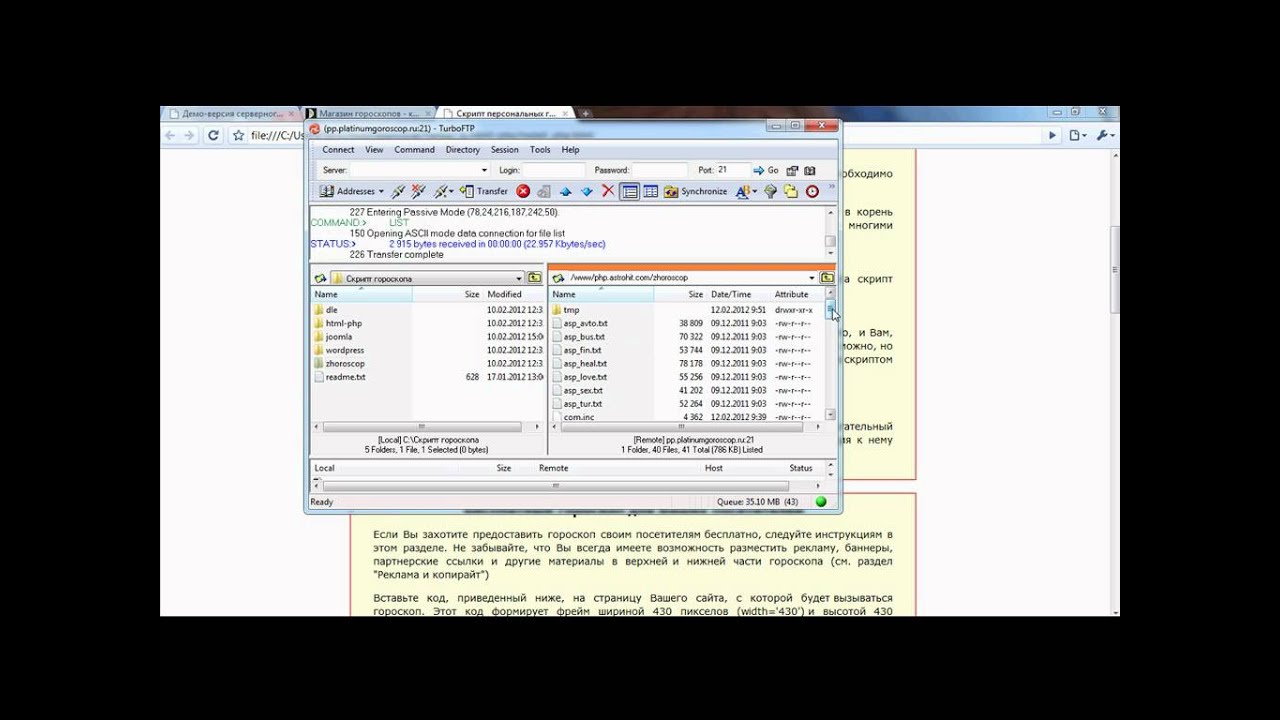Click remote pane parent folder up icon
Image resolution: width=1280 pixels, height=720 pixels.
tap(827, 278)
